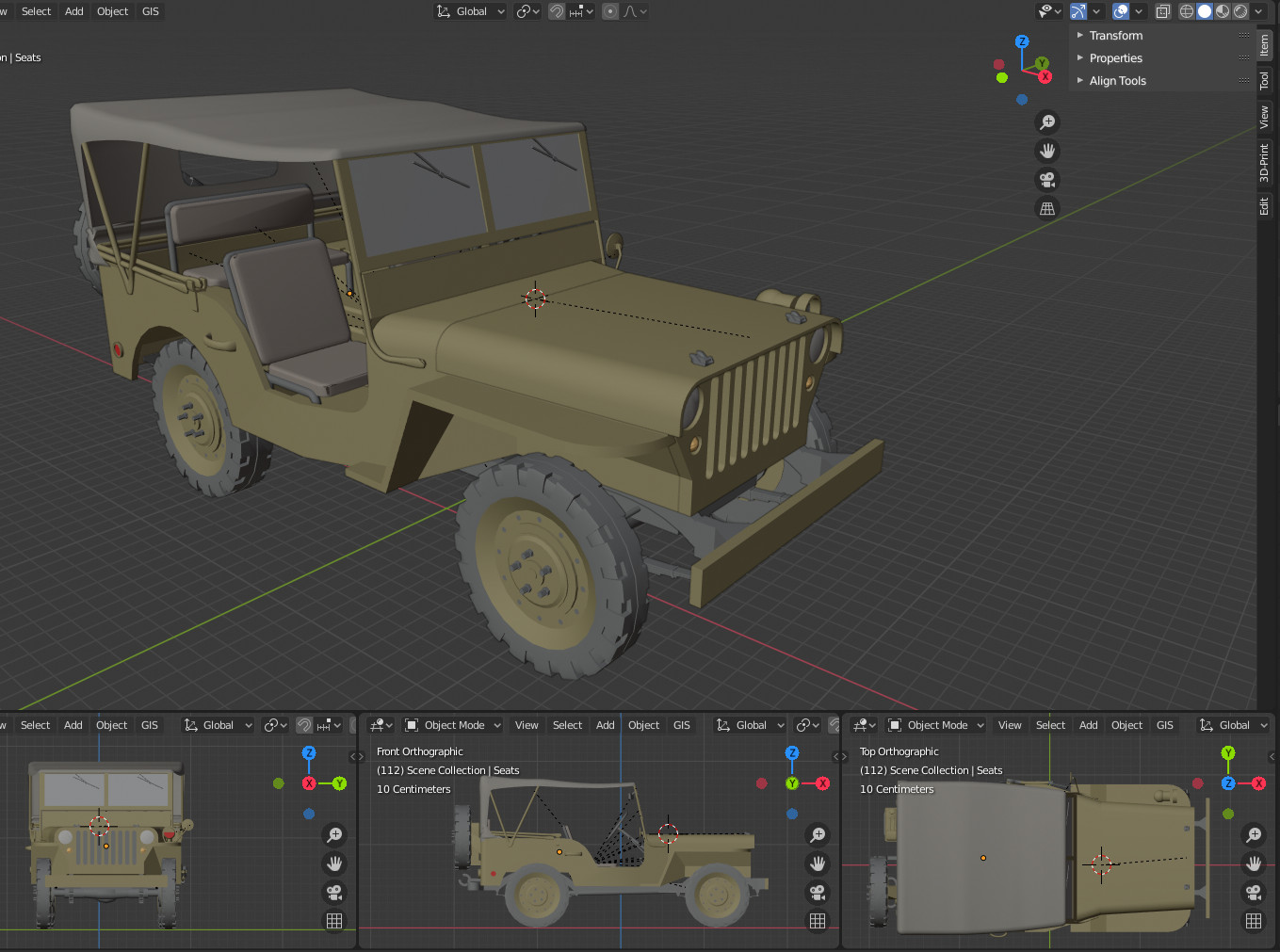This screenshot has width=1280, height=952.
Task: Expand the Align Tools panel
Action: [1117, 81]
